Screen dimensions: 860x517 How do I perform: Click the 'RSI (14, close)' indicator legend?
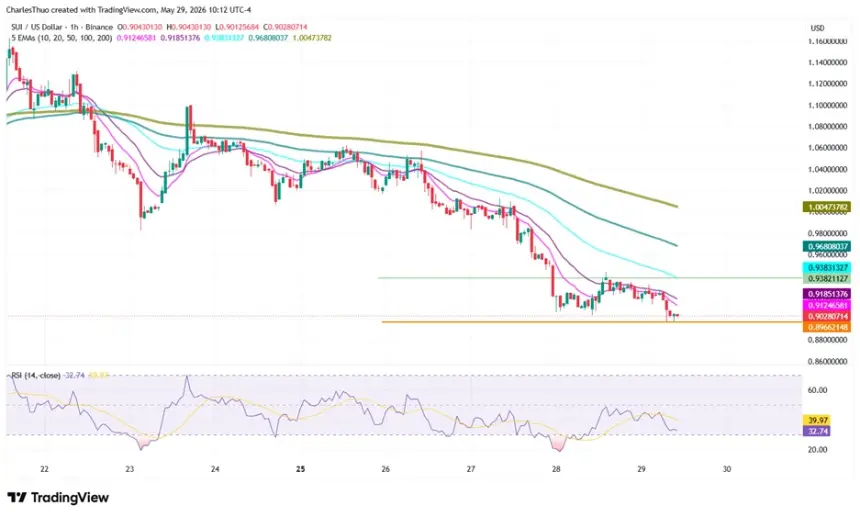pyautogui.click(x=36, y=376)
